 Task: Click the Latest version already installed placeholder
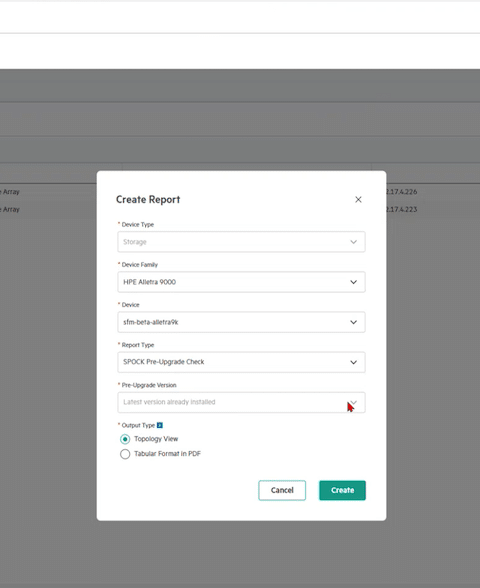169,402
